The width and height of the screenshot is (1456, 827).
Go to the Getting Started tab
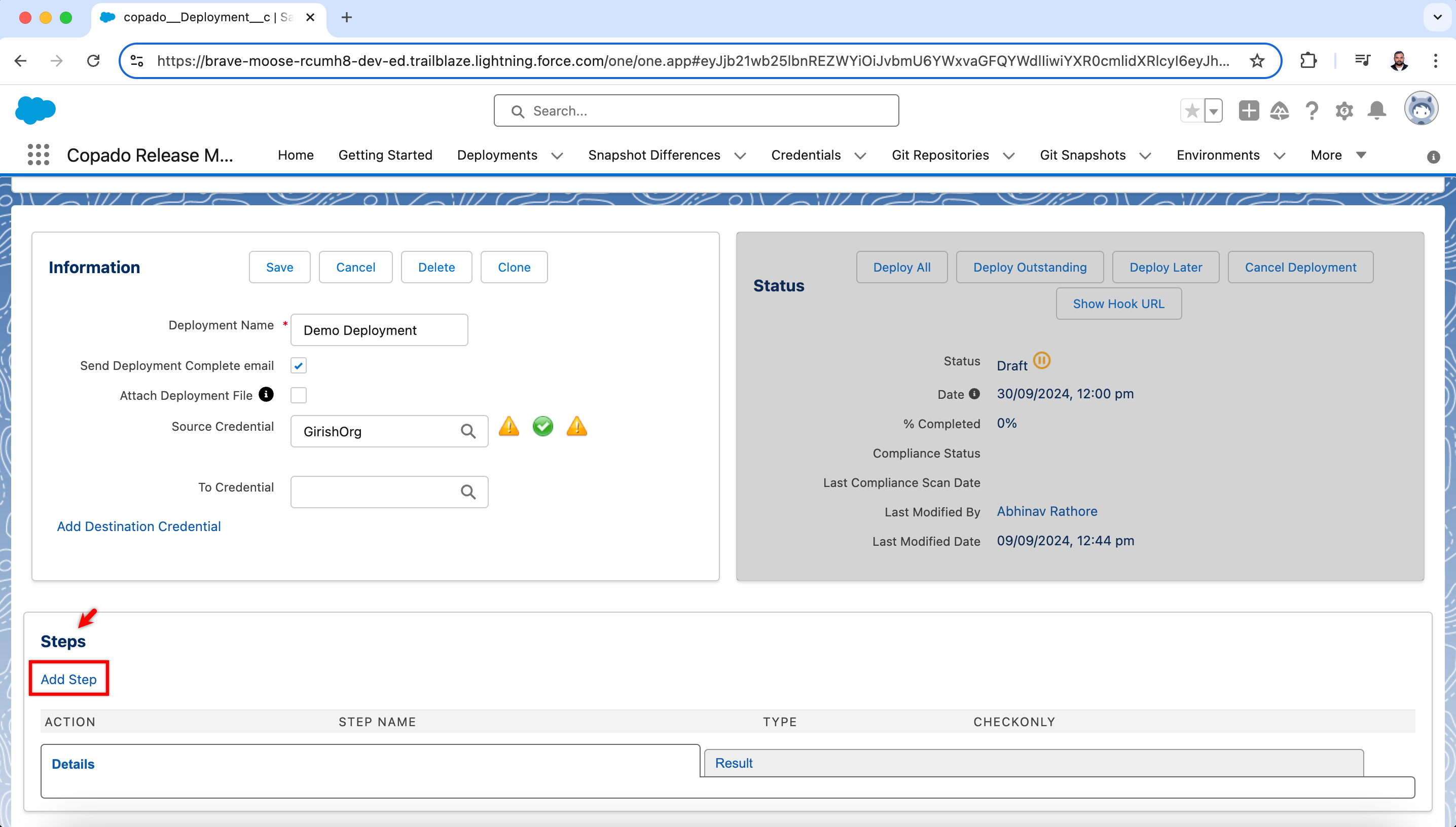click(385, 155)
